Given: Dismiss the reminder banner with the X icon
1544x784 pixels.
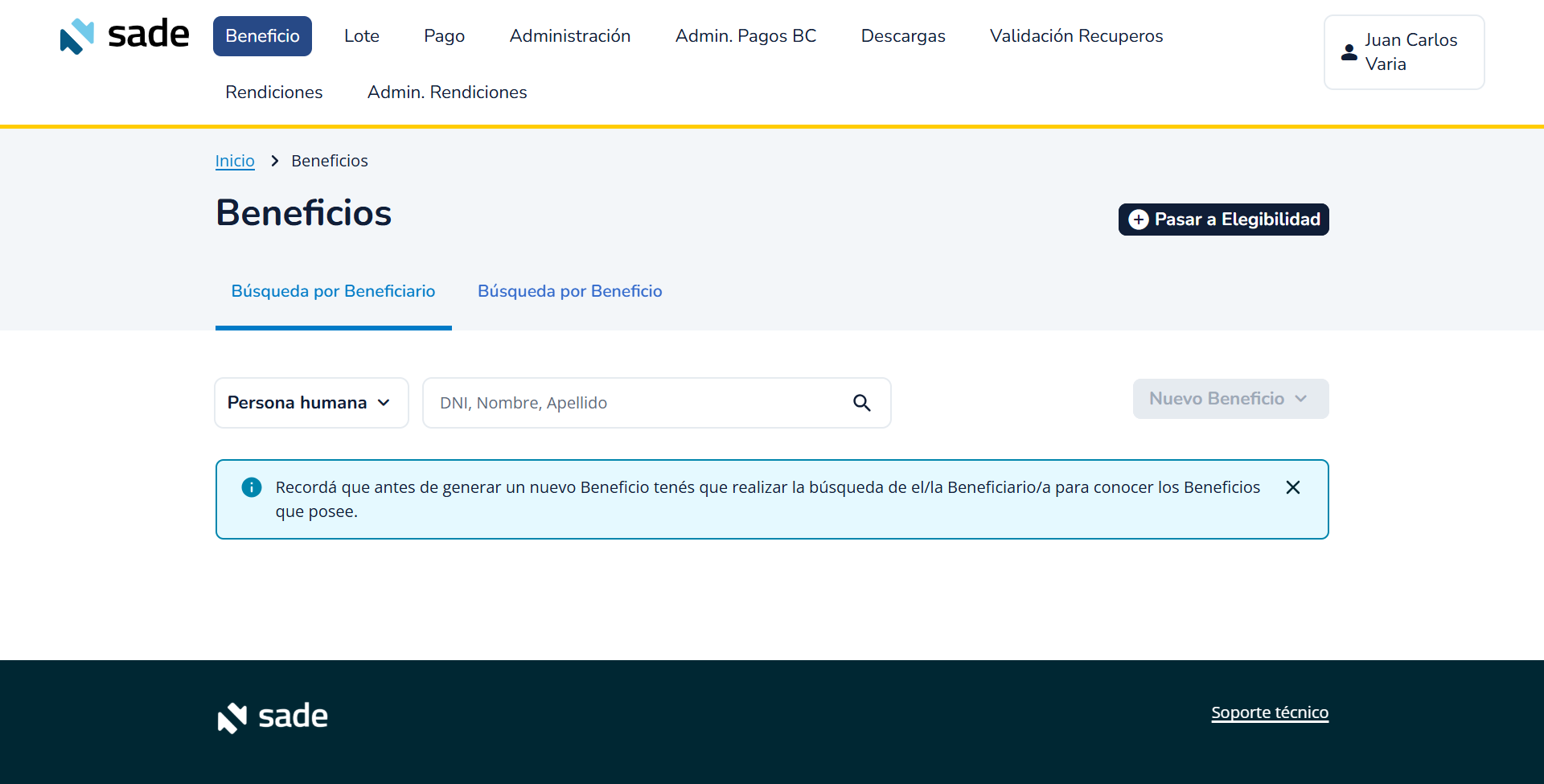Looking at the screenshot, I should point(1292,487).
